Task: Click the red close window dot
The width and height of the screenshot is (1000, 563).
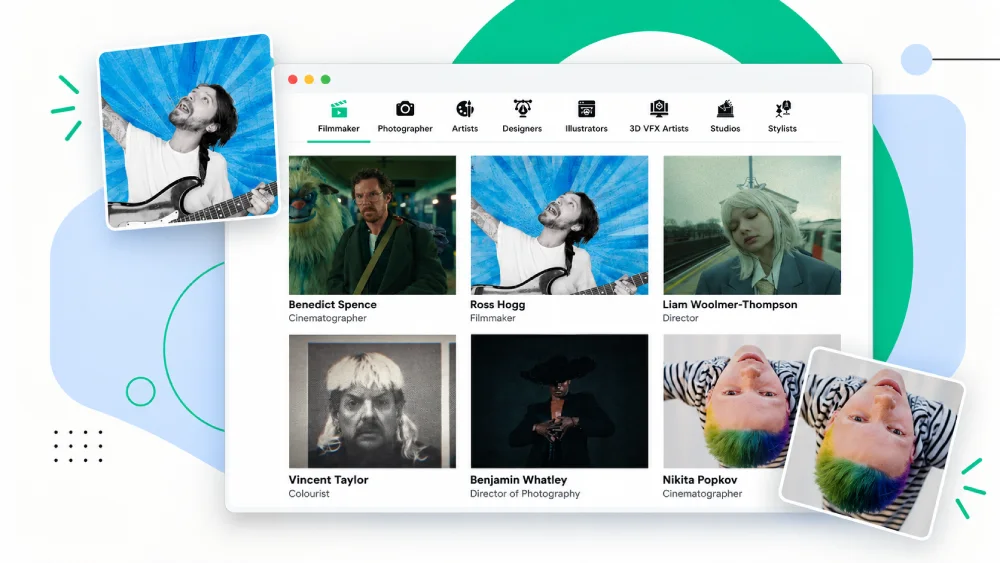Action: tap(293, 80)
